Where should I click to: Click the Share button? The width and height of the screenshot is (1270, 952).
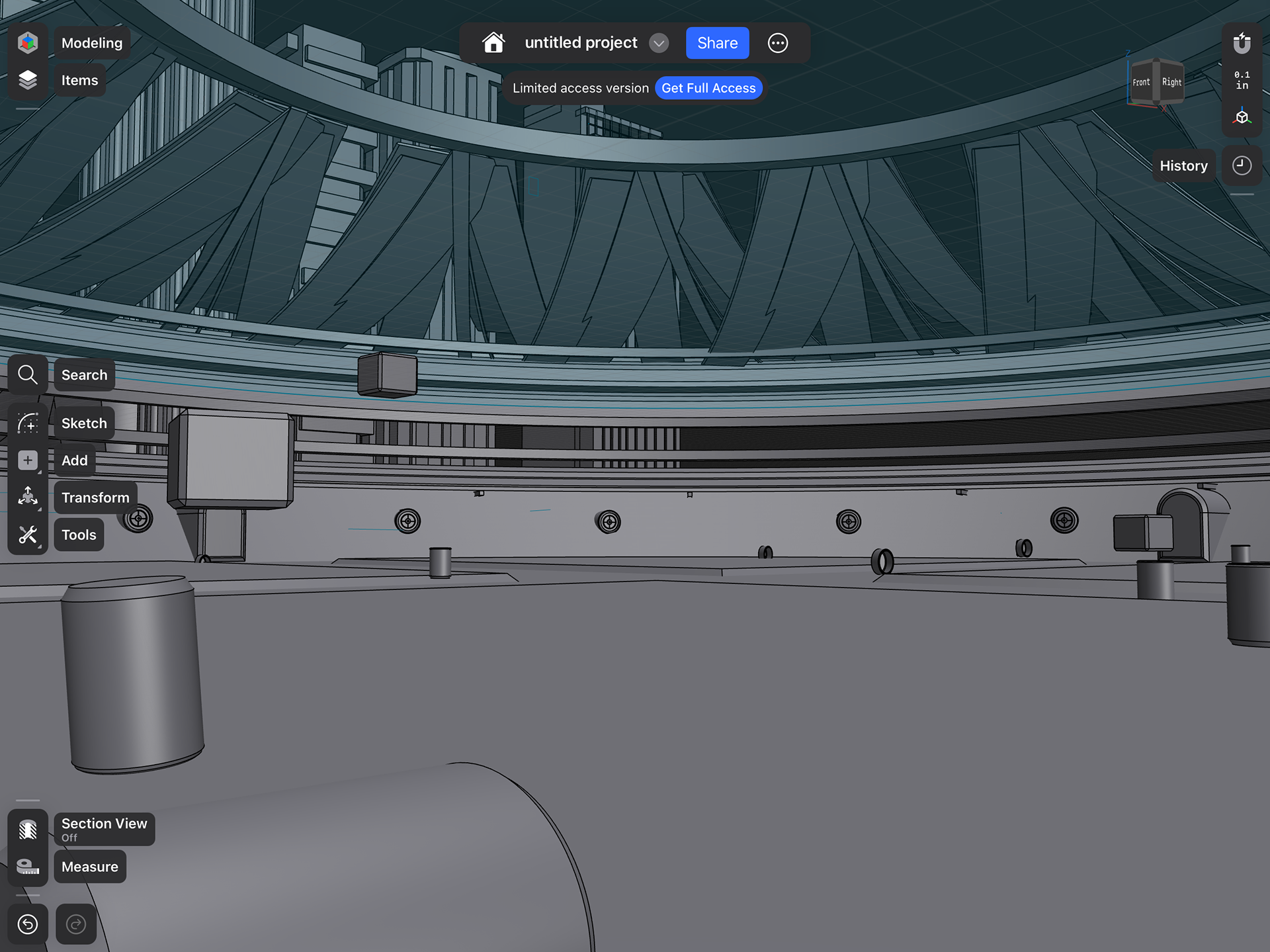[717, 43]
